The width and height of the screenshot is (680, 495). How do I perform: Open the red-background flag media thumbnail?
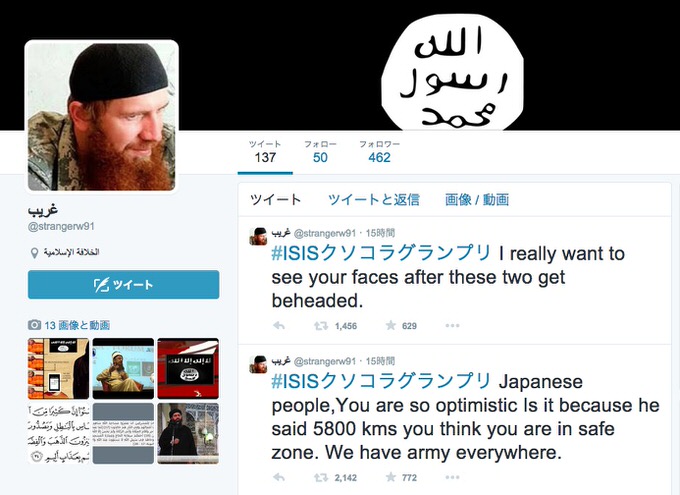pyautogui.click(x=188, y=368)
